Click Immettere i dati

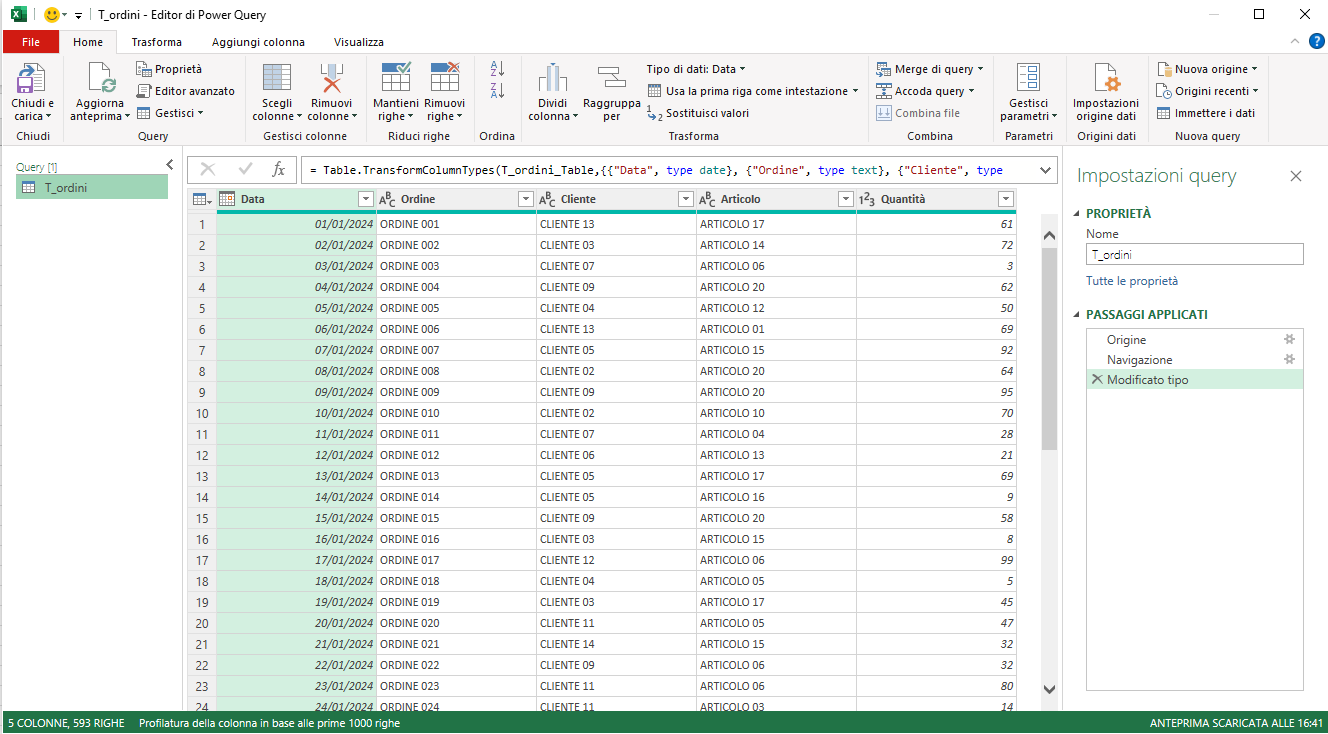tap(1206, 113)
